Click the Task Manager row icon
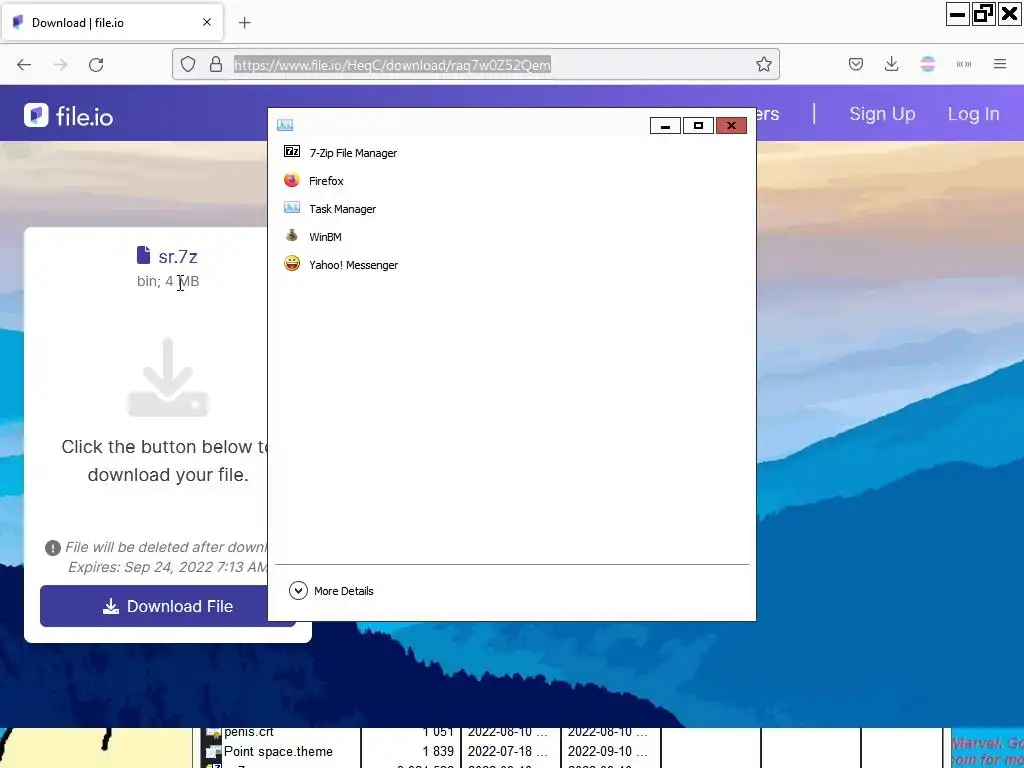The width and height of the screenshot is (1024, 768). pyautogui.click(x=292, y=208)
